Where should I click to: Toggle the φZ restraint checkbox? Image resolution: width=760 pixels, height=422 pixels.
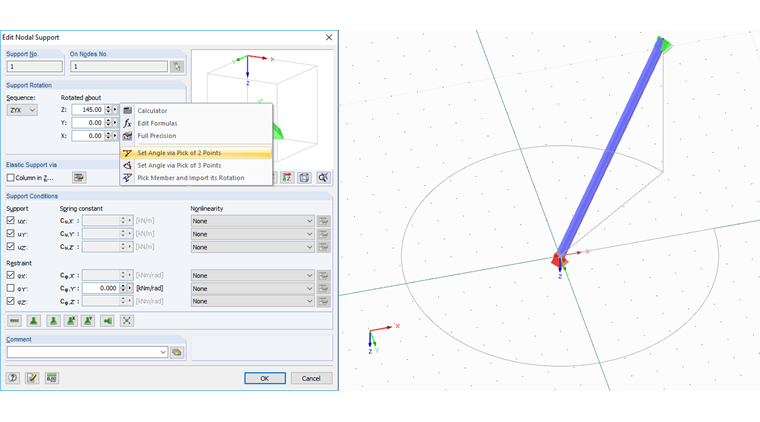(10, 301)
